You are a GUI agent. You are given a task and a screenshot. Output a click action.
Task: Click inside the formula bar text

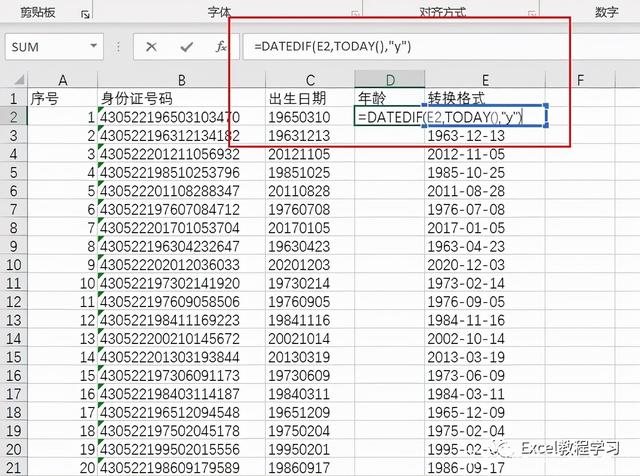pos(332,47)
